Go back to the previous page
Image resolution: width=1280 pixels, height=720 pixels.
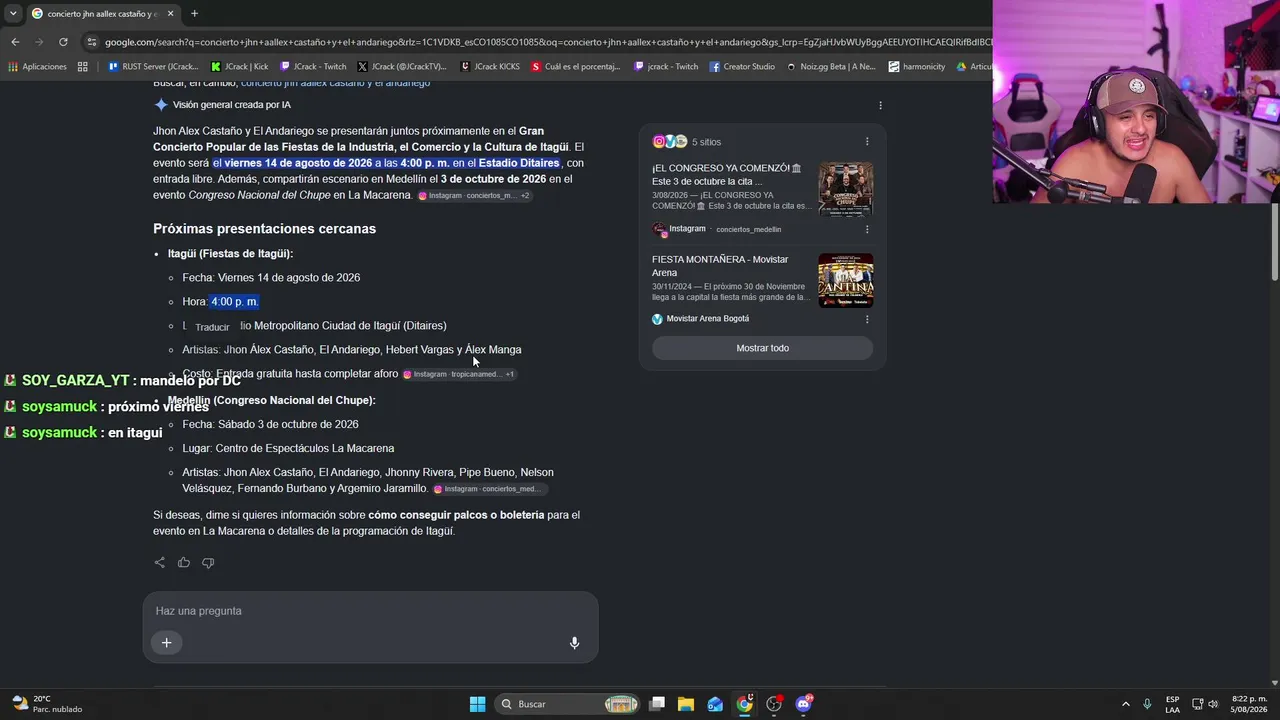(x=15, y=42)
